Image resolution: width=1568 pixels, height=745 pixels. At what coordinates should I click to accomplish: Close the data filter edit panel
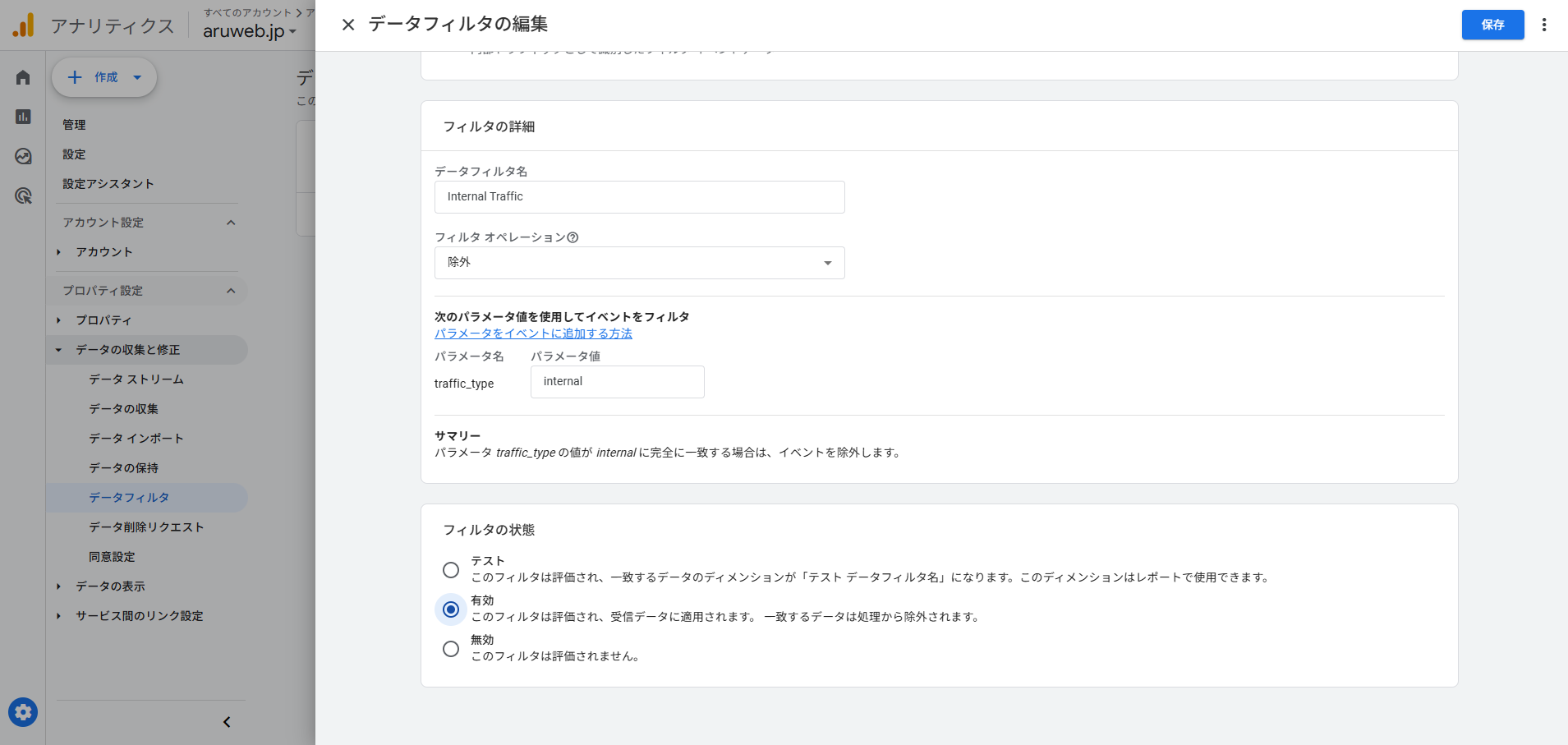pos(348,25)
